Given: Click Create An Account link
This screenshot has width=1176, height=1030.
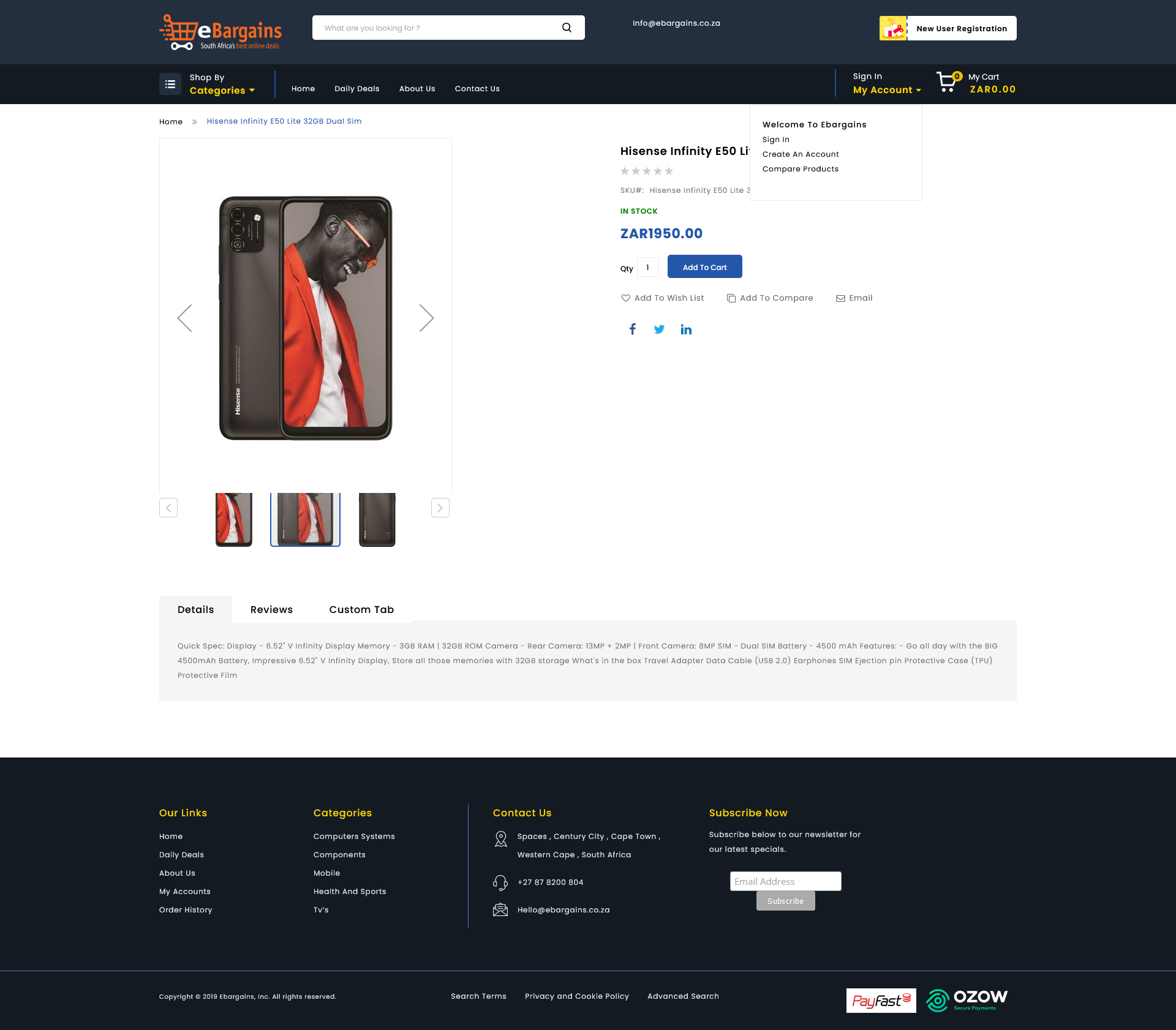Looking at the screenshot, I should click(801, 154).
